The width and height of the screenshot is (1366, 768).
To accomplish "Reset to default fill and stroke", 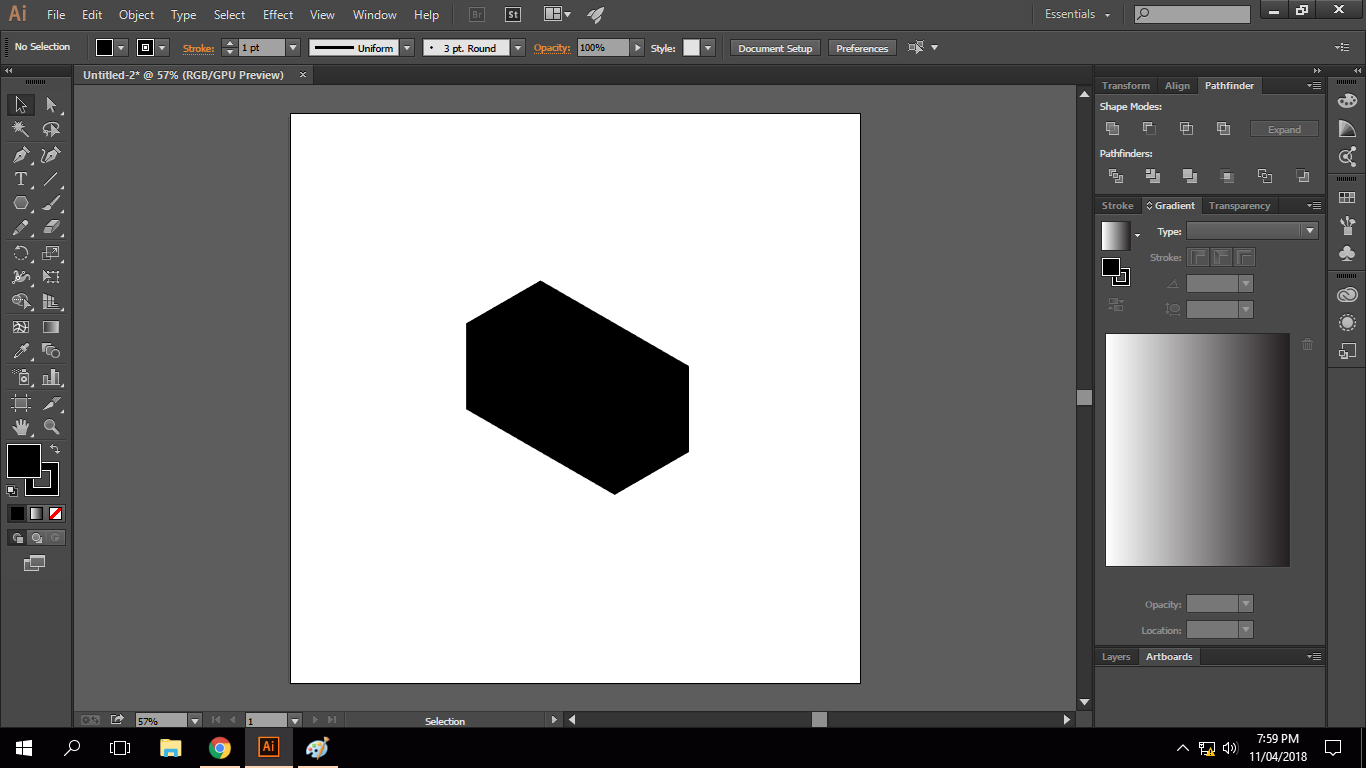I will [x=11, y=490].
